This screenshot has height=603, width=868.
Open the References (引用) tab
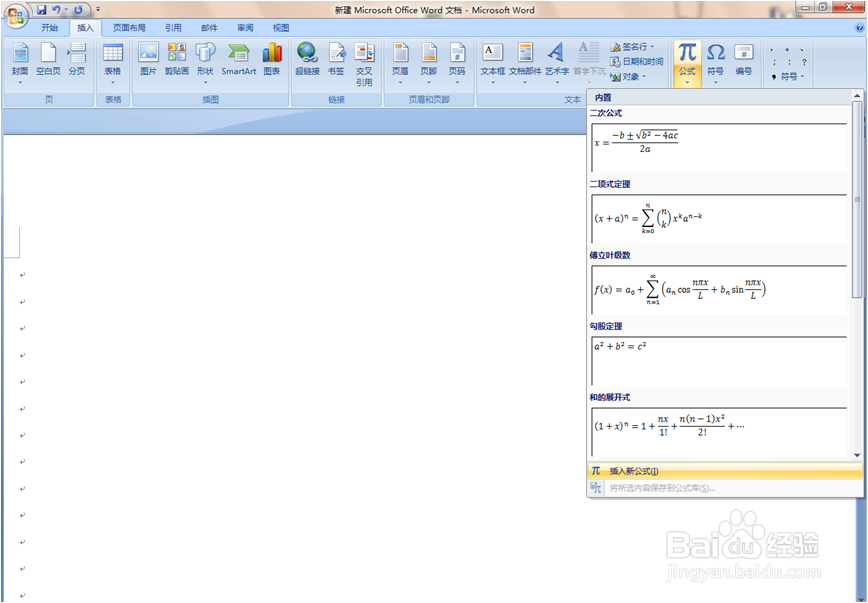click(x=173, y=28)
